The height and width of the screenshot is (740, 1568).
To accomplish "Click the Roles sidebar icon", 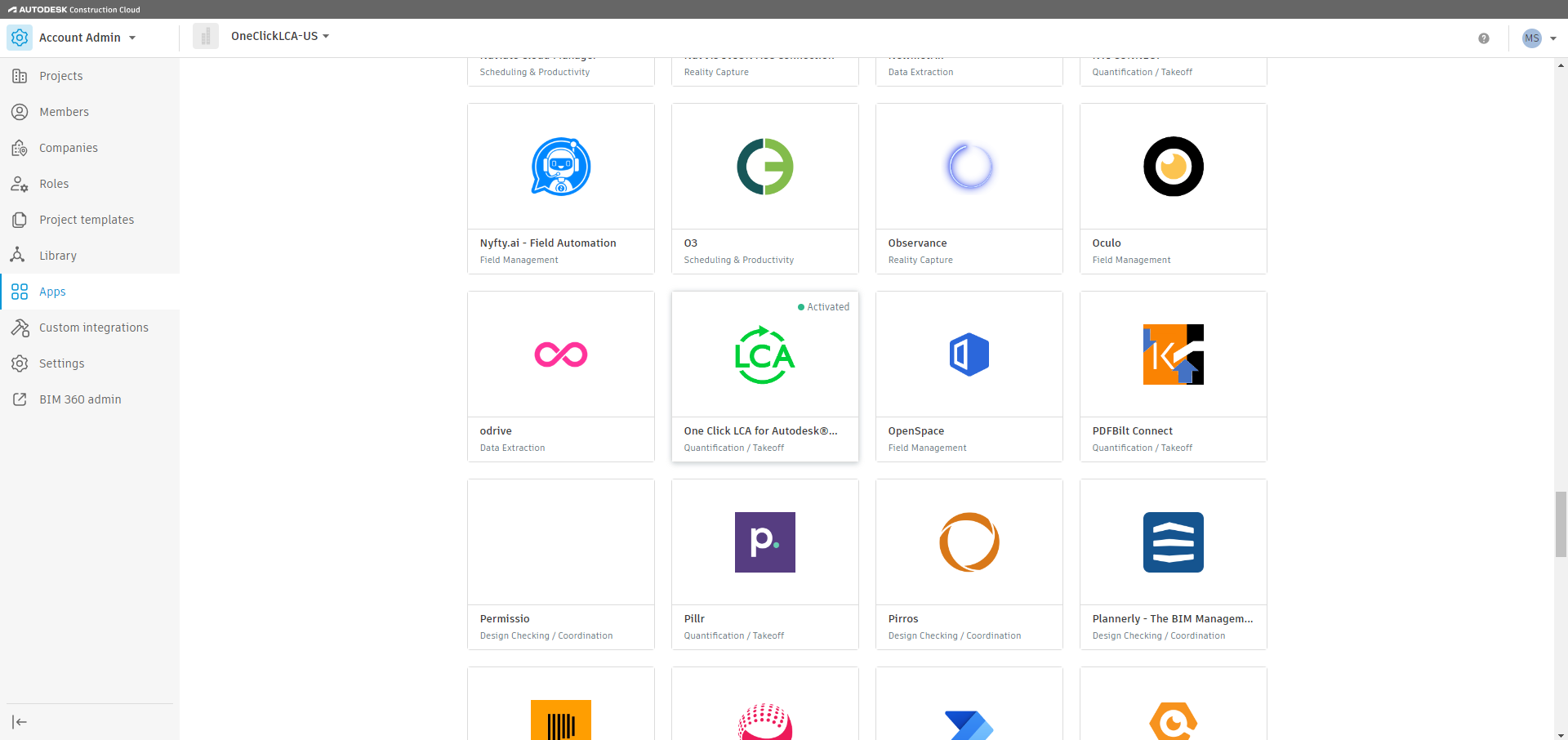I will coord(20,184).
